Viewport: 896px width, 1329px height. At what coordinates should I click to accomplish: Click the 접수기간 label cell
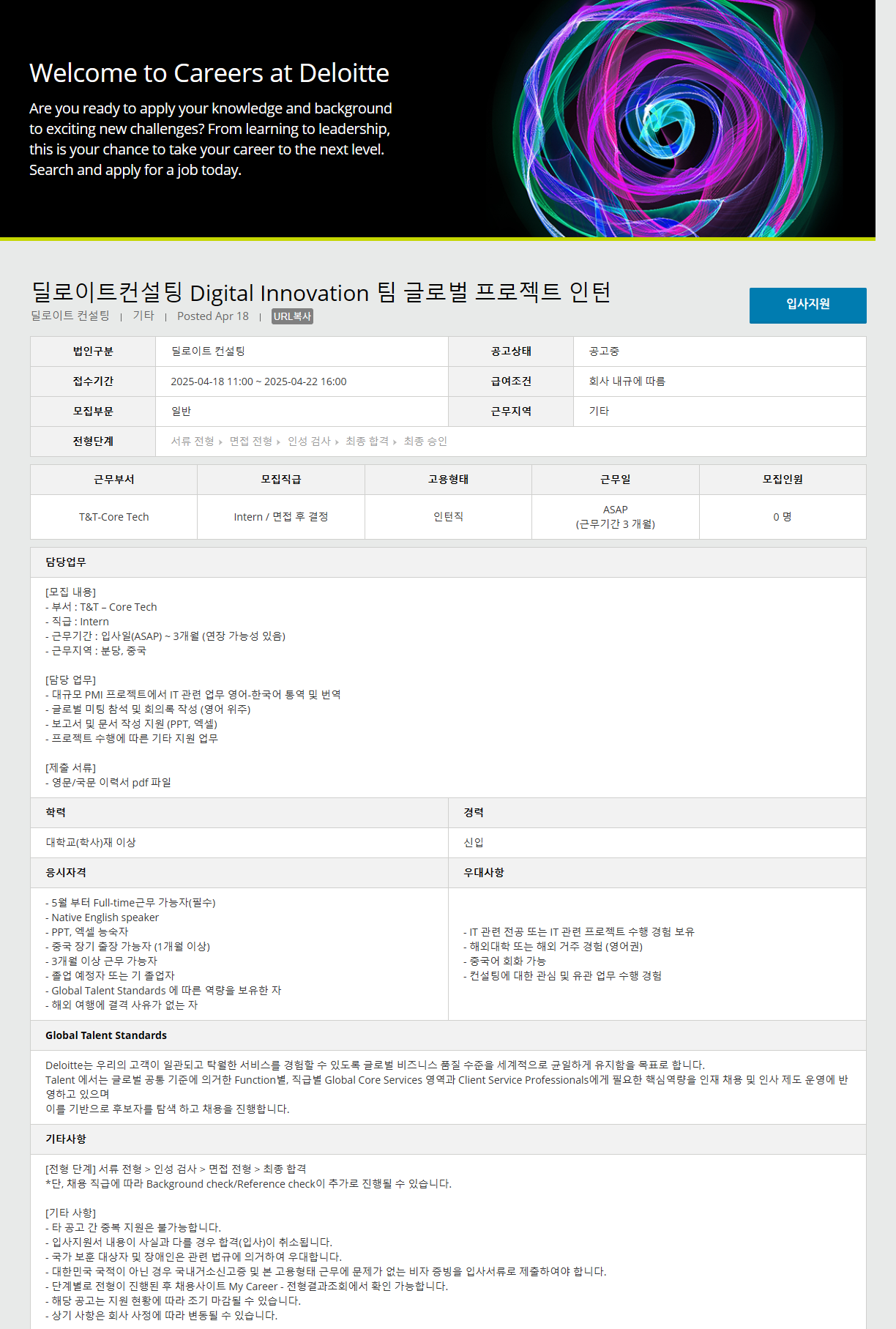point(93,381)
